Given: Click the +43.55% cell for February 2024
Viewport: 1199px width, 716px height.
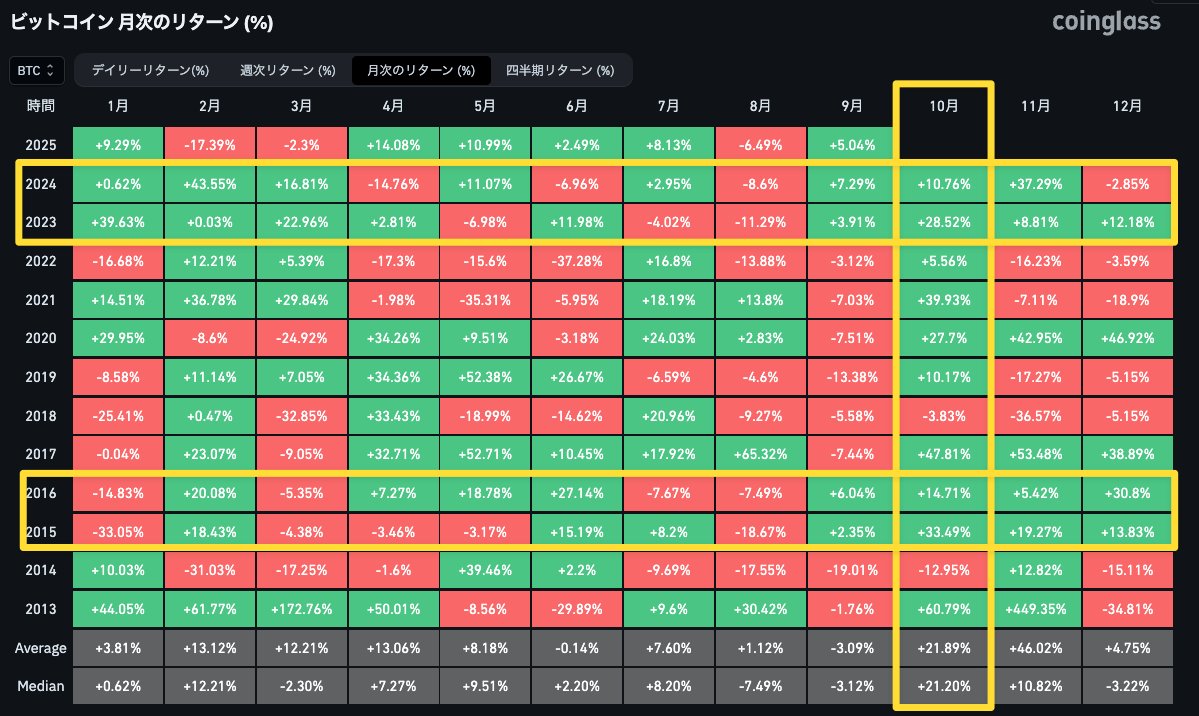Looking at the screenshot, I should [209, 184].
